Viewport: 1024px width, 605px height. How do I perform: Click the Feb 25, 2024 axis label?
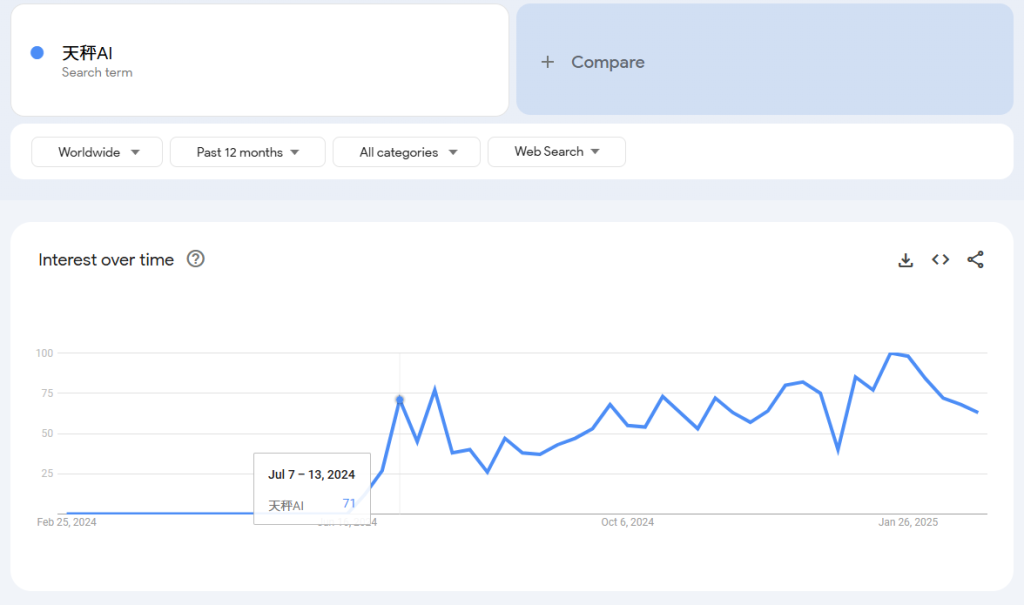click(x=67, y=522)
